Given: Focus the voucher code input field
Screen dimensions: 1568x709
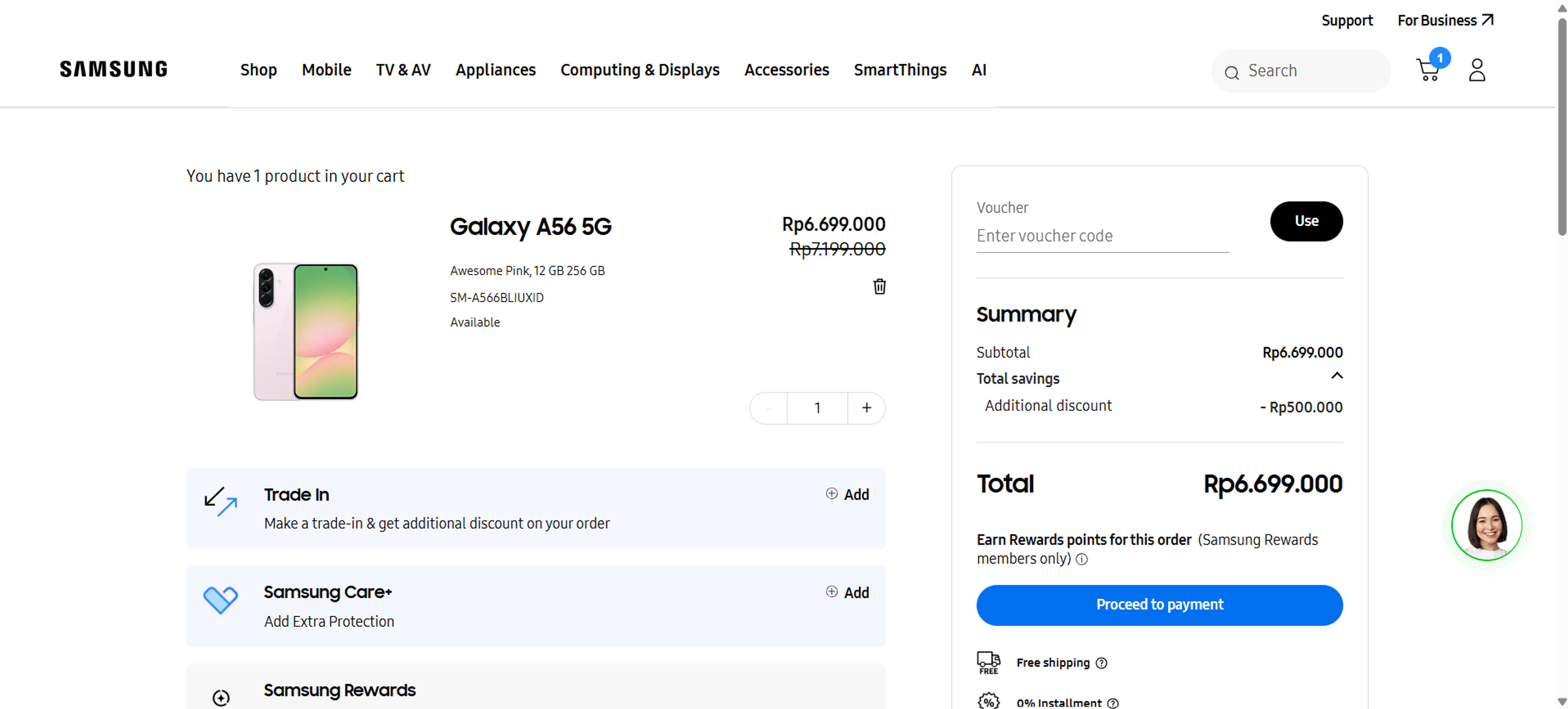Looking at the screenshot, I should click(1102, 236).
